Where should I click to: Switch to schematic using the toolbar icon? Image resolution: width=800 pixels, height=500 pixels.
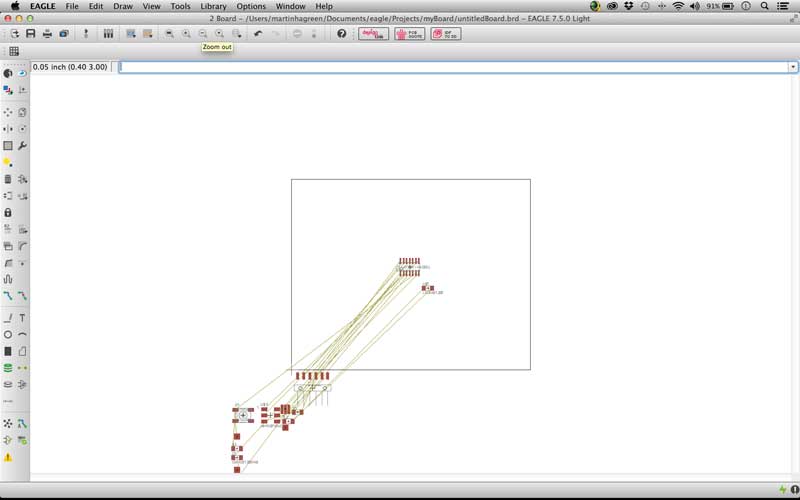pos(86,34)
